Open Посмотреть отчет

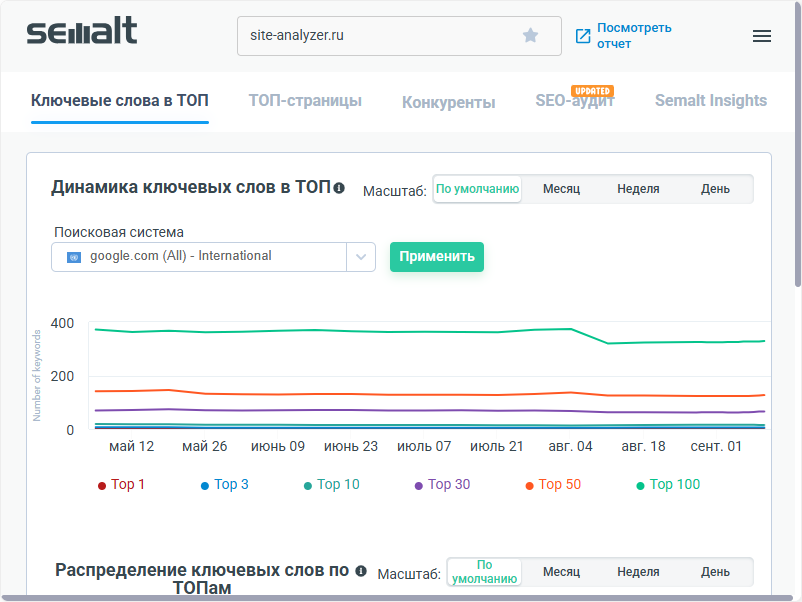(634, 36)
